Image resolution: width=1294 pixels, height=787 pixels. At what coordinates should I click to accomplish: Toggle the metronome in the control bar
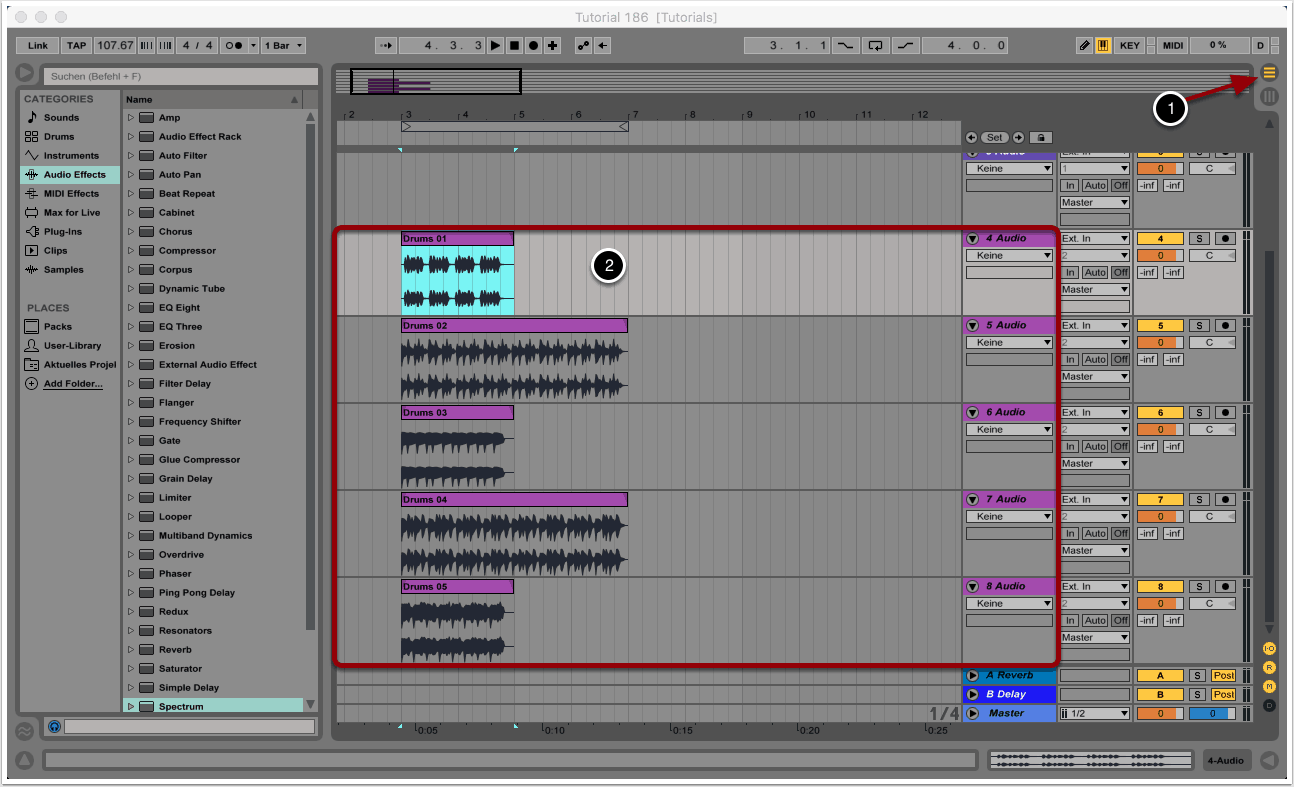point(233,46)
